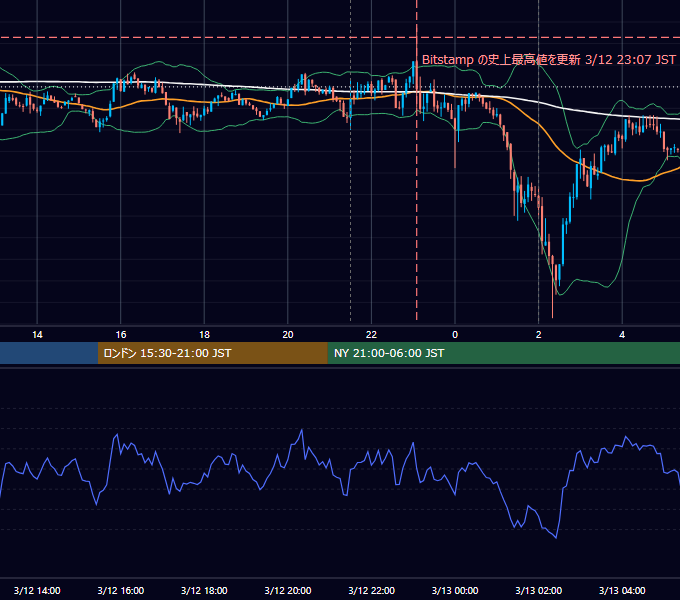Select the NY 21:00-06:00 JST session bar

503,353
